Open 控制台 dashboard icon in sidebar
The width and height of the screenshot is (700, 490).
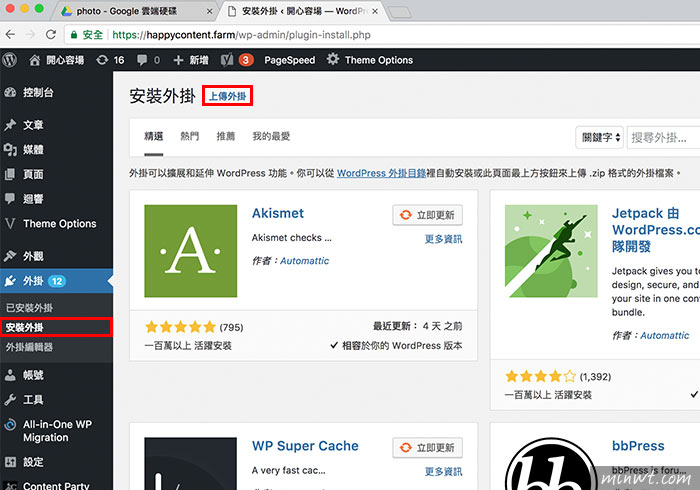pos(10,92)
